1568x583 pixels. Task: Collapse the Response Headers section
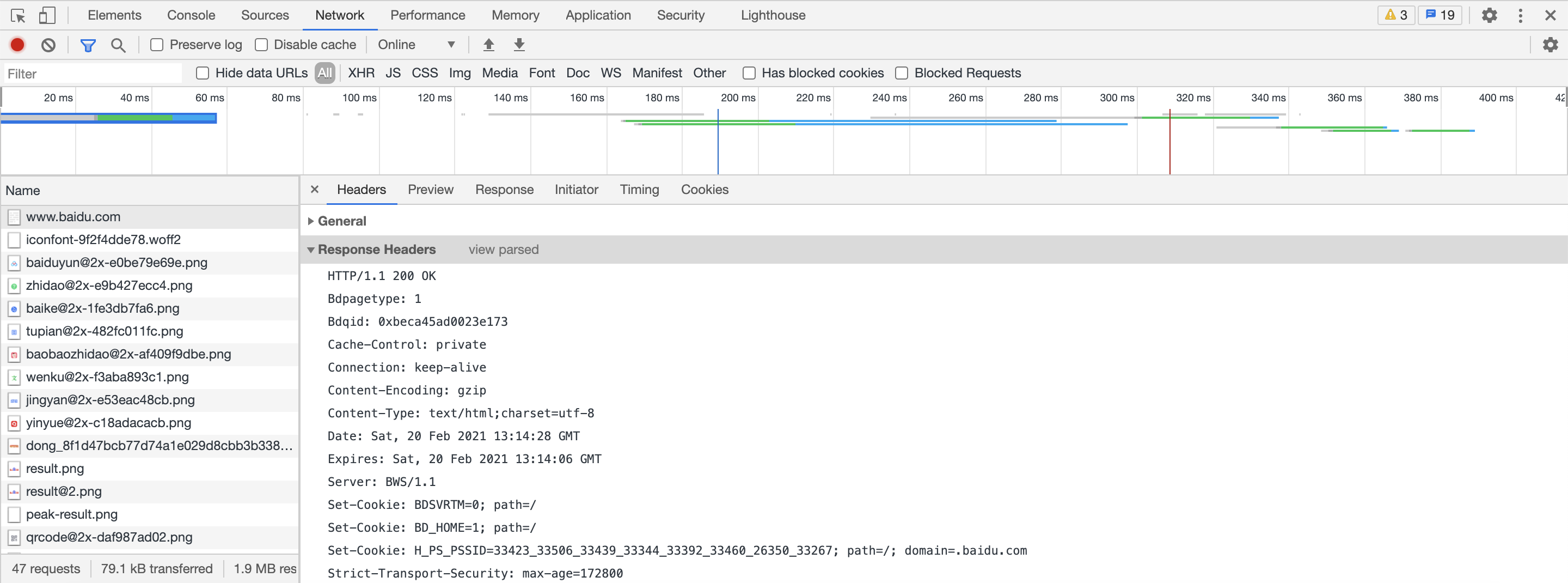coord(376,249)
